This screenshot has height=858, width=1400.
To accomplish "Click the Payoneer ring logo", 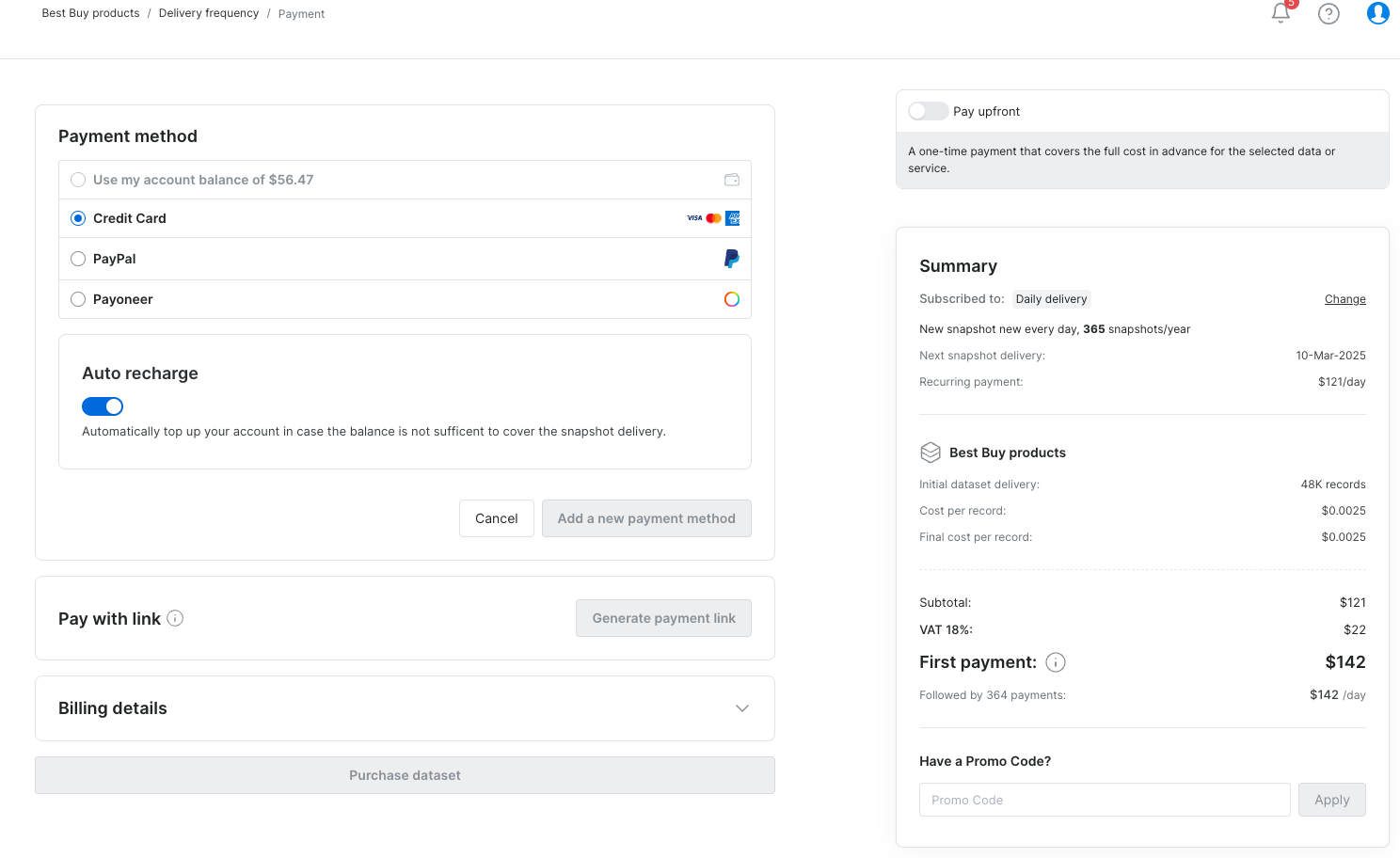I will [732, 299].
